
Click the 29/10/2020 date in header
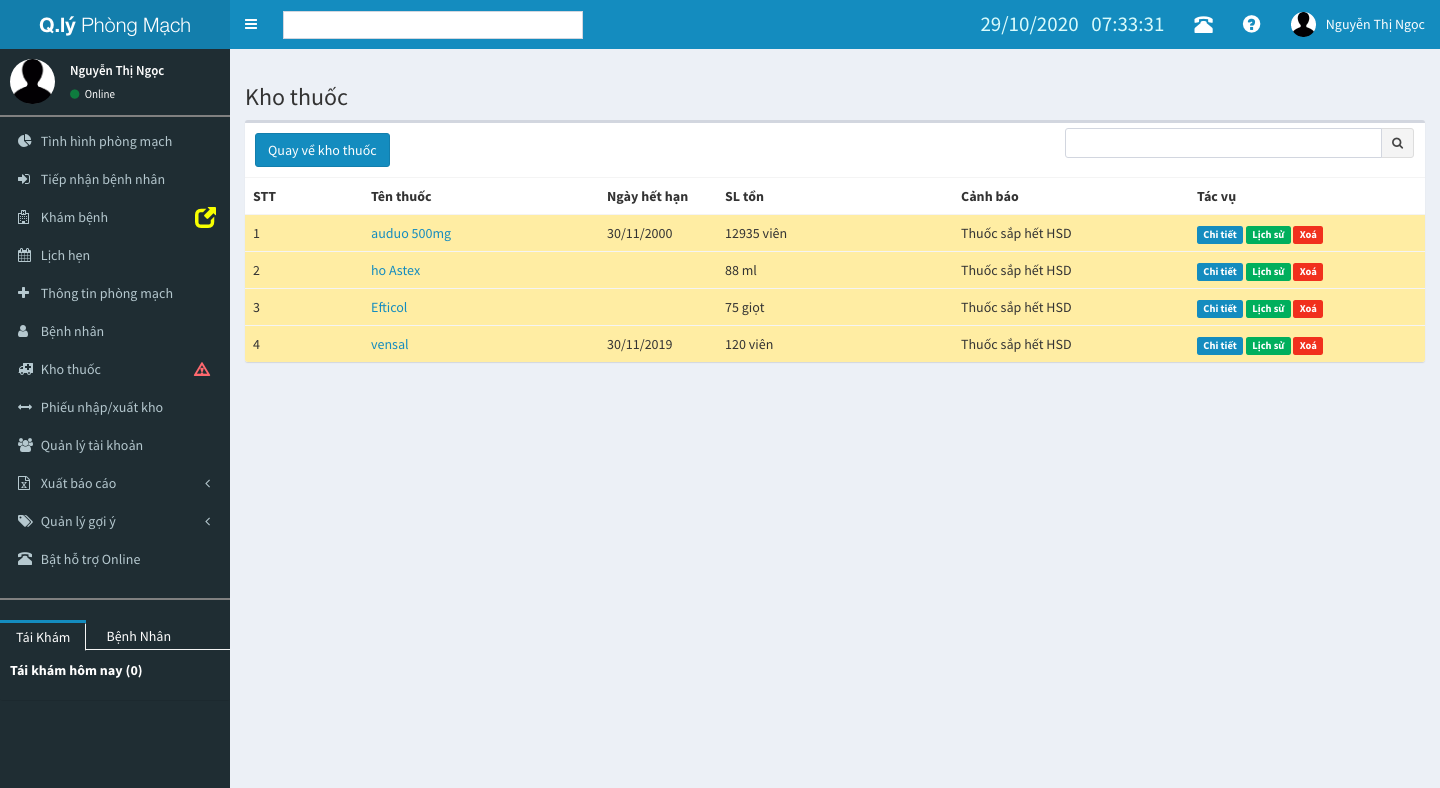coord(1029,24)
